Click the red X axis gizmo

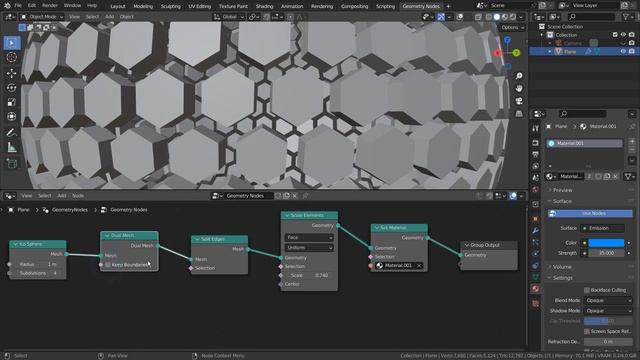497,53
